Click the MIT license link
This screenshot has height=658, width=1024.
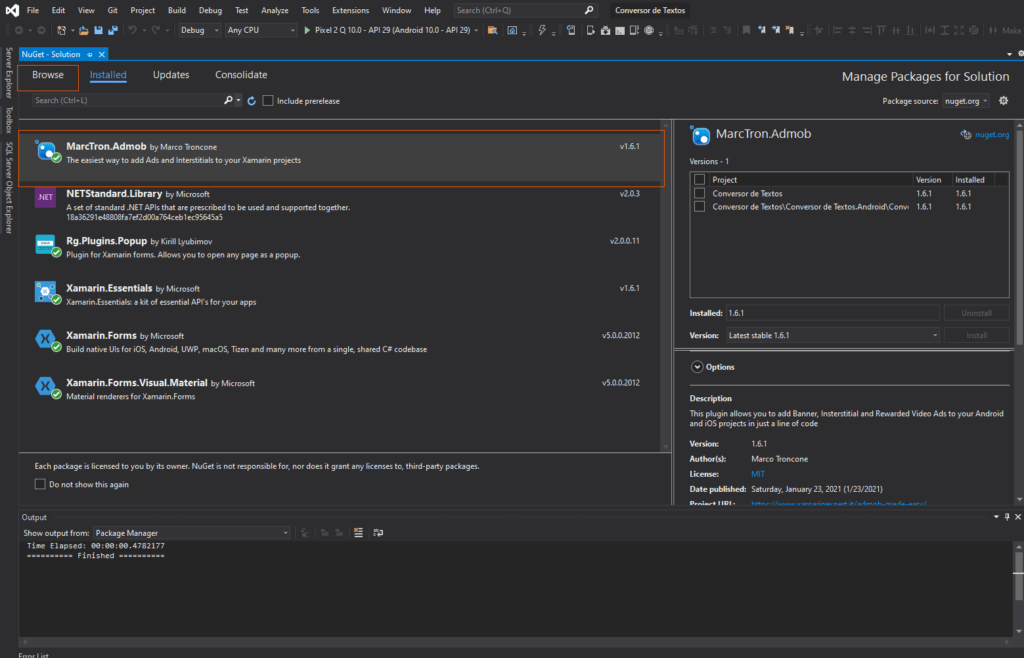[x=758, y=474]
